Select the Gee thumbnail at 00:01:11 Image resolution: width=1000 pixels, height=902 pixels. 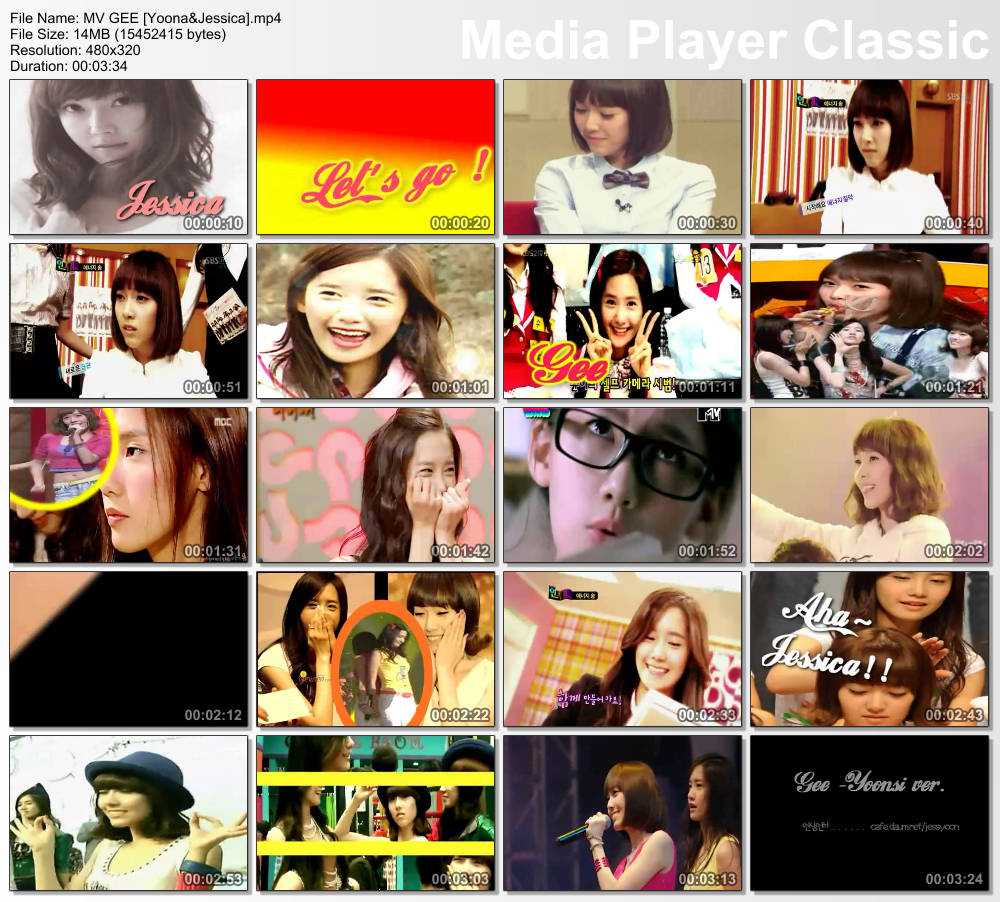622,321
